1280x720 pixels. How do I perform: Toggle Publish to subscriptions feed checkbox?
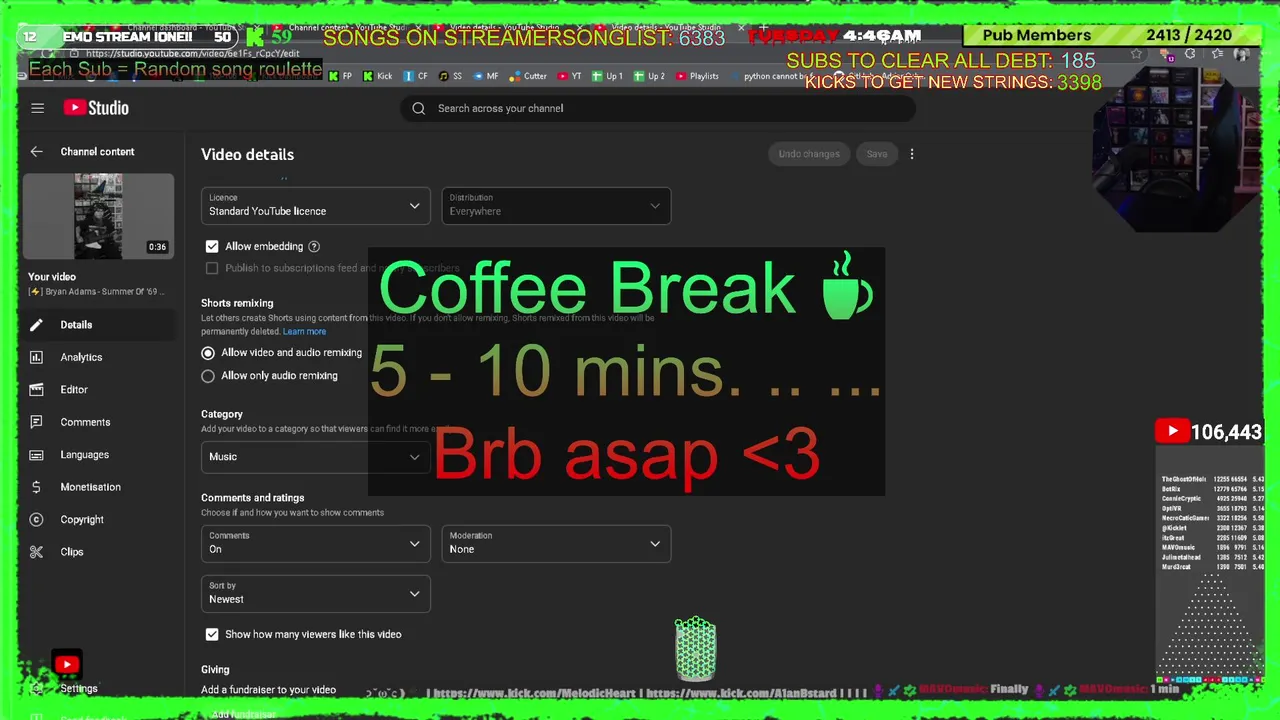click(212, 268)
